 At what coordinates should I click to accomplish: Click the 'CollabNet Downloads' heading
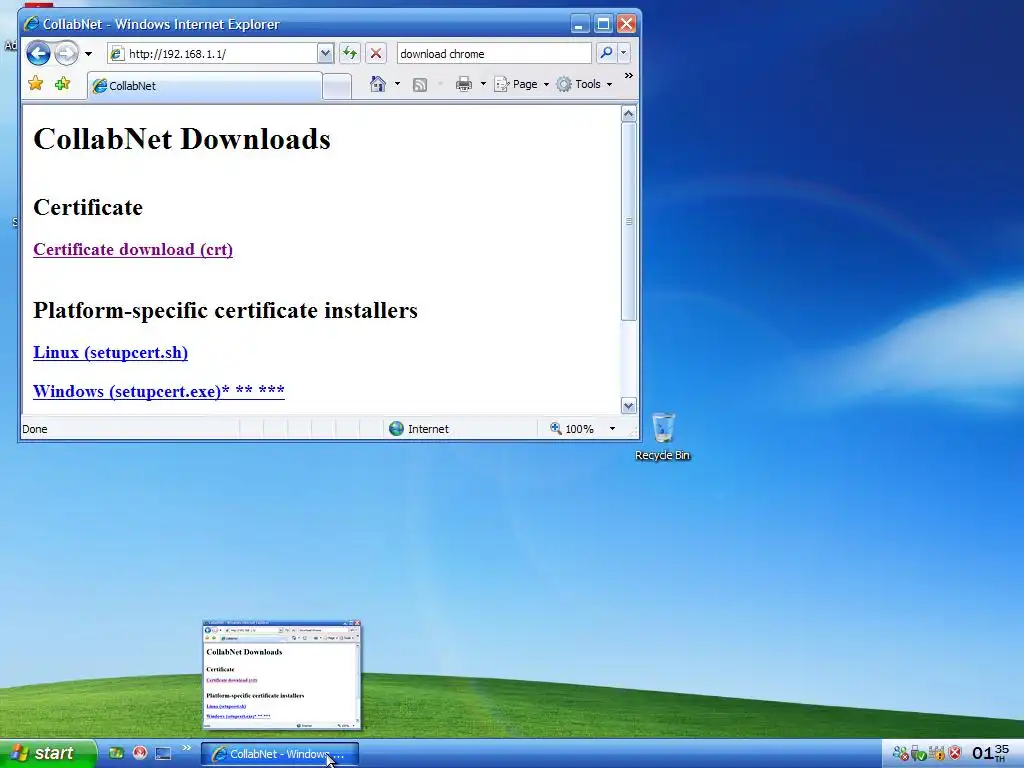[x=182, y=139]
